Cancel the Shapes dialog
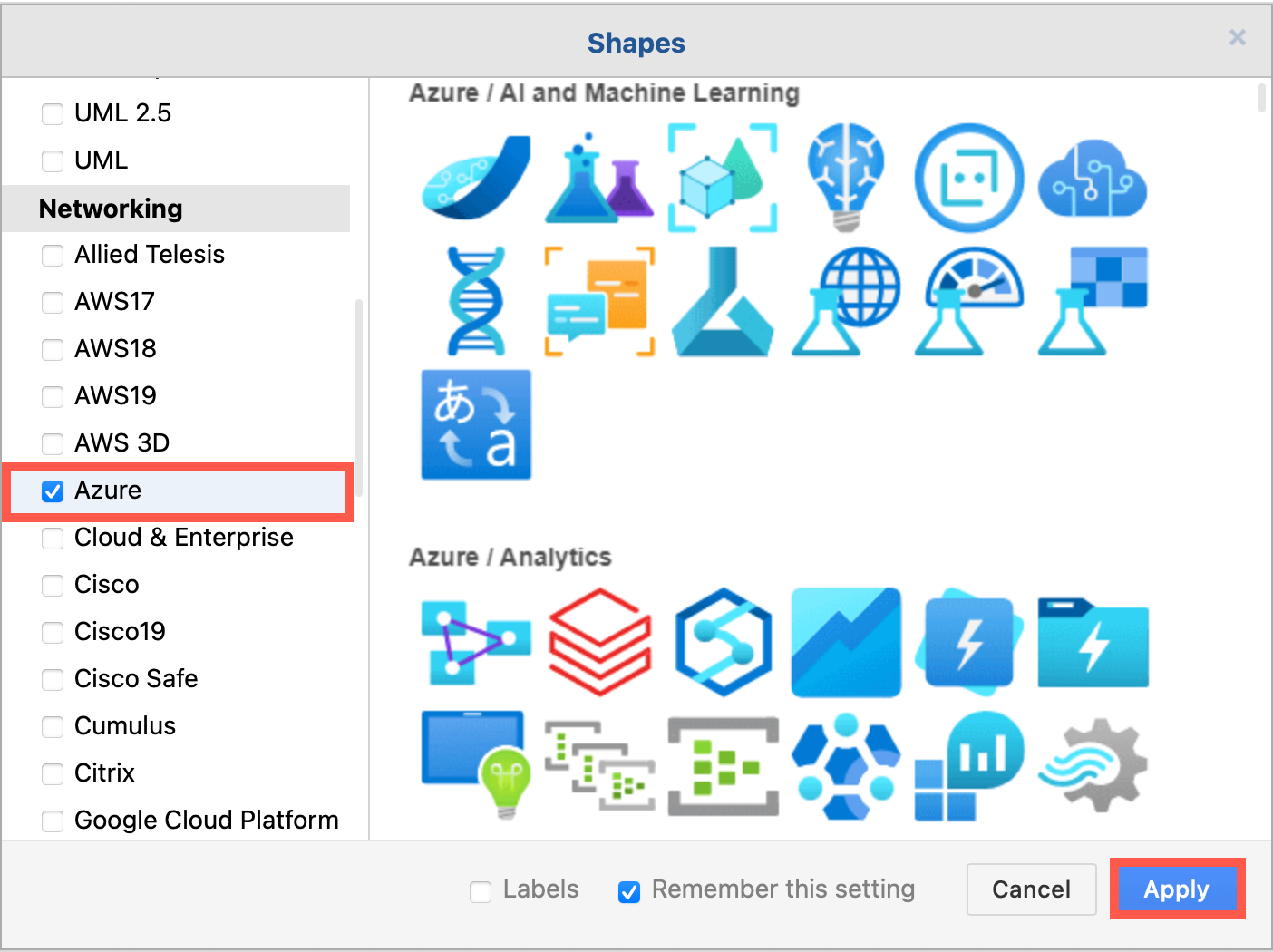 click(x=1031, y=889)
